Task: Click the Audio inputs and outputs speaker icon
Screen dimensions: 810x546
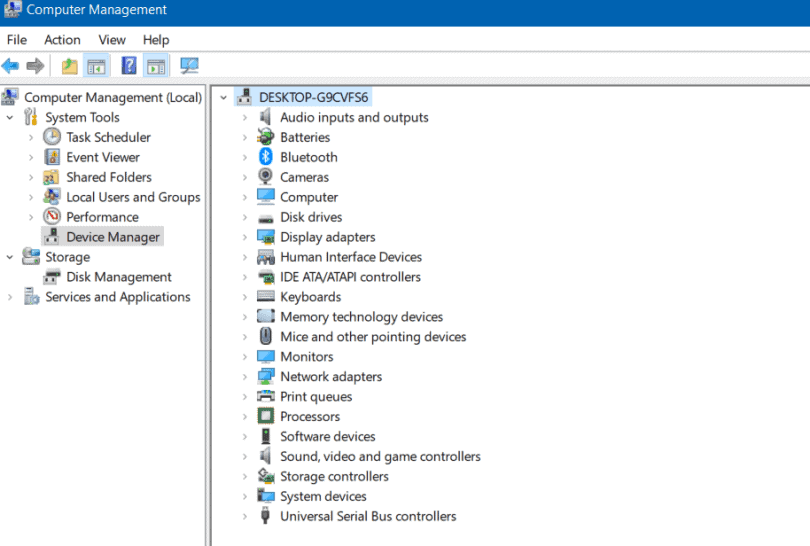Action: (265, 117)
